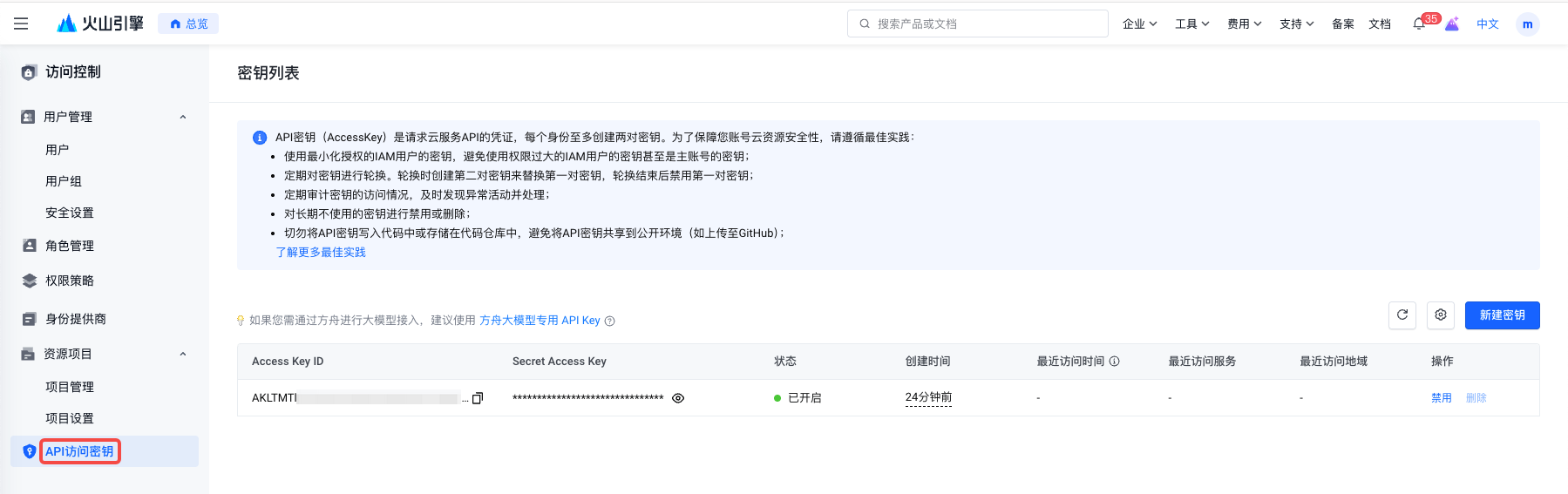Open 身份提供商 in sidebar
The height and width of the screenshot is (494, 1568).
click(76, 319)
